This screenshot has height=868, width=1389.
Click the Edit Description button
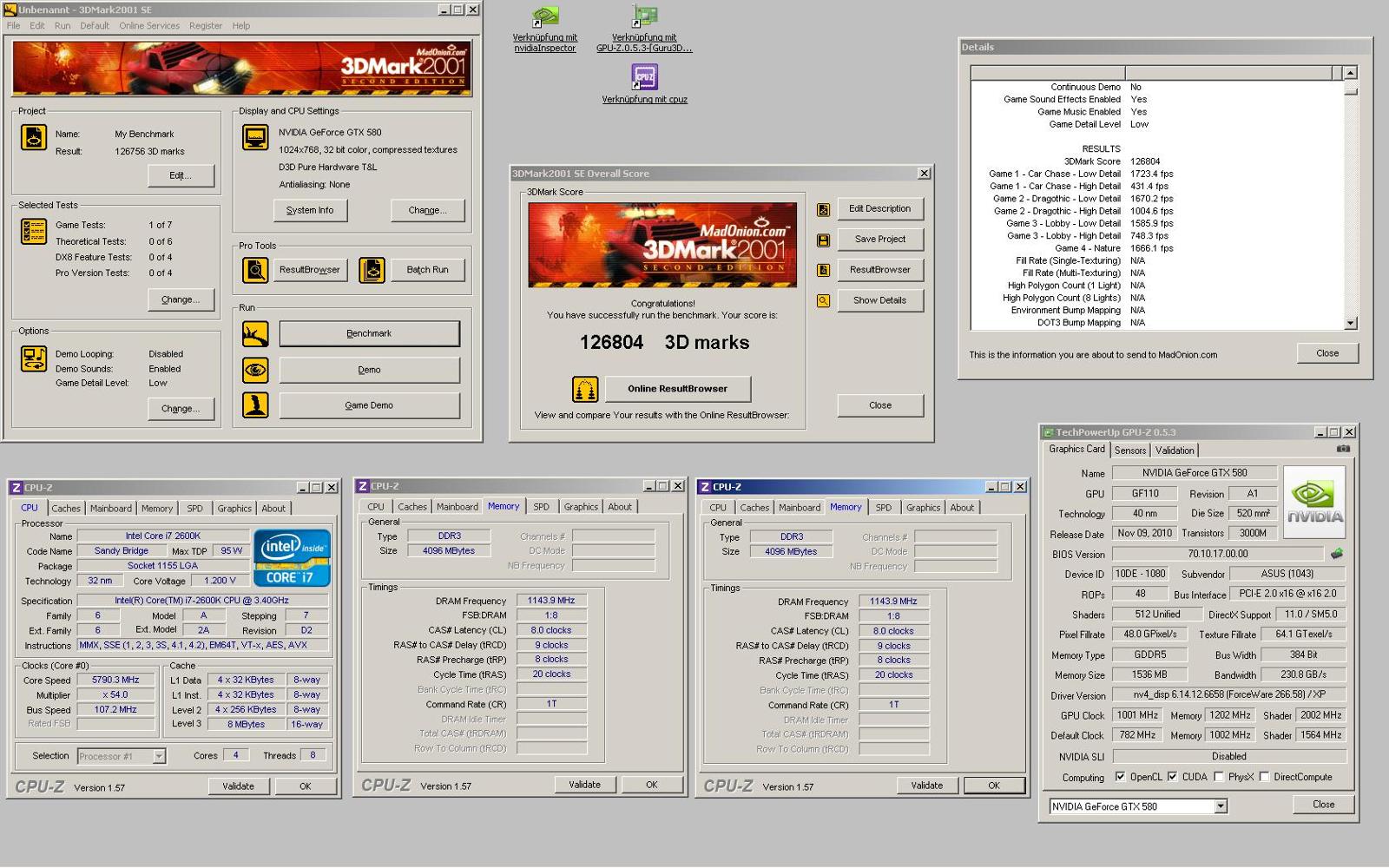tap(879, 209)
